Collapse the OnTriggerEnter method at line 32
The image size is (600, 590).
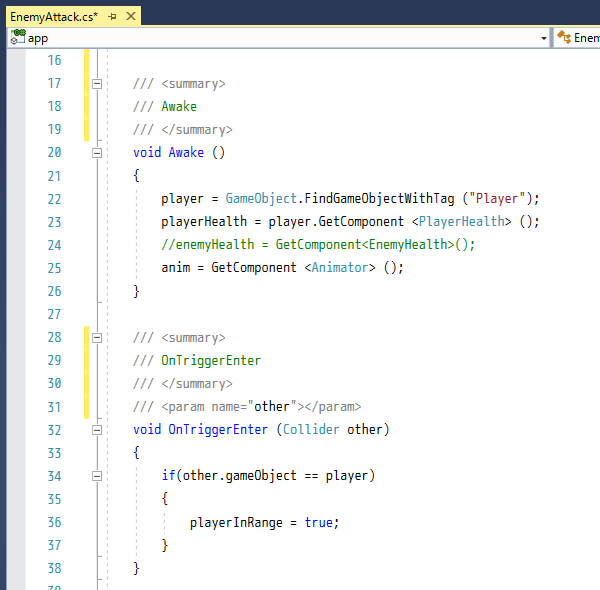[97, 430]
